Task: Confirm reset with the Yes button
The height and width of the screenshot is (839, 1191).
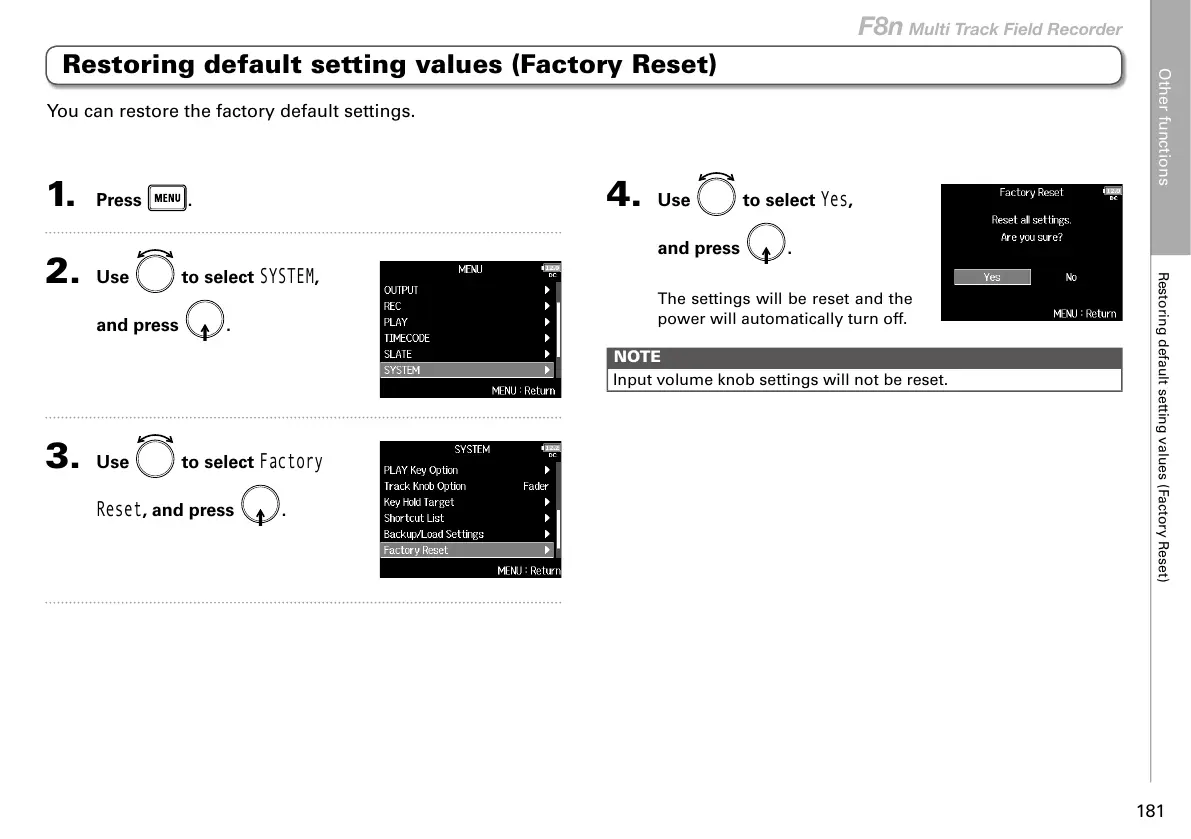Action: coord(992,277)
